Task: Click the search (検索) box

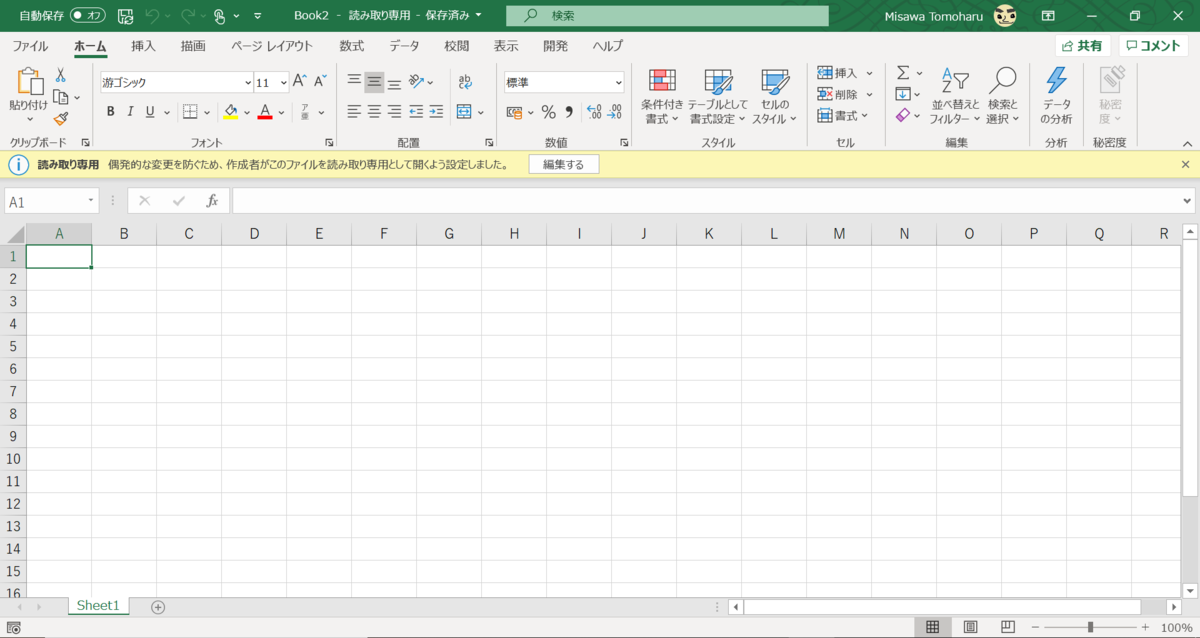Action: [667, 16]
